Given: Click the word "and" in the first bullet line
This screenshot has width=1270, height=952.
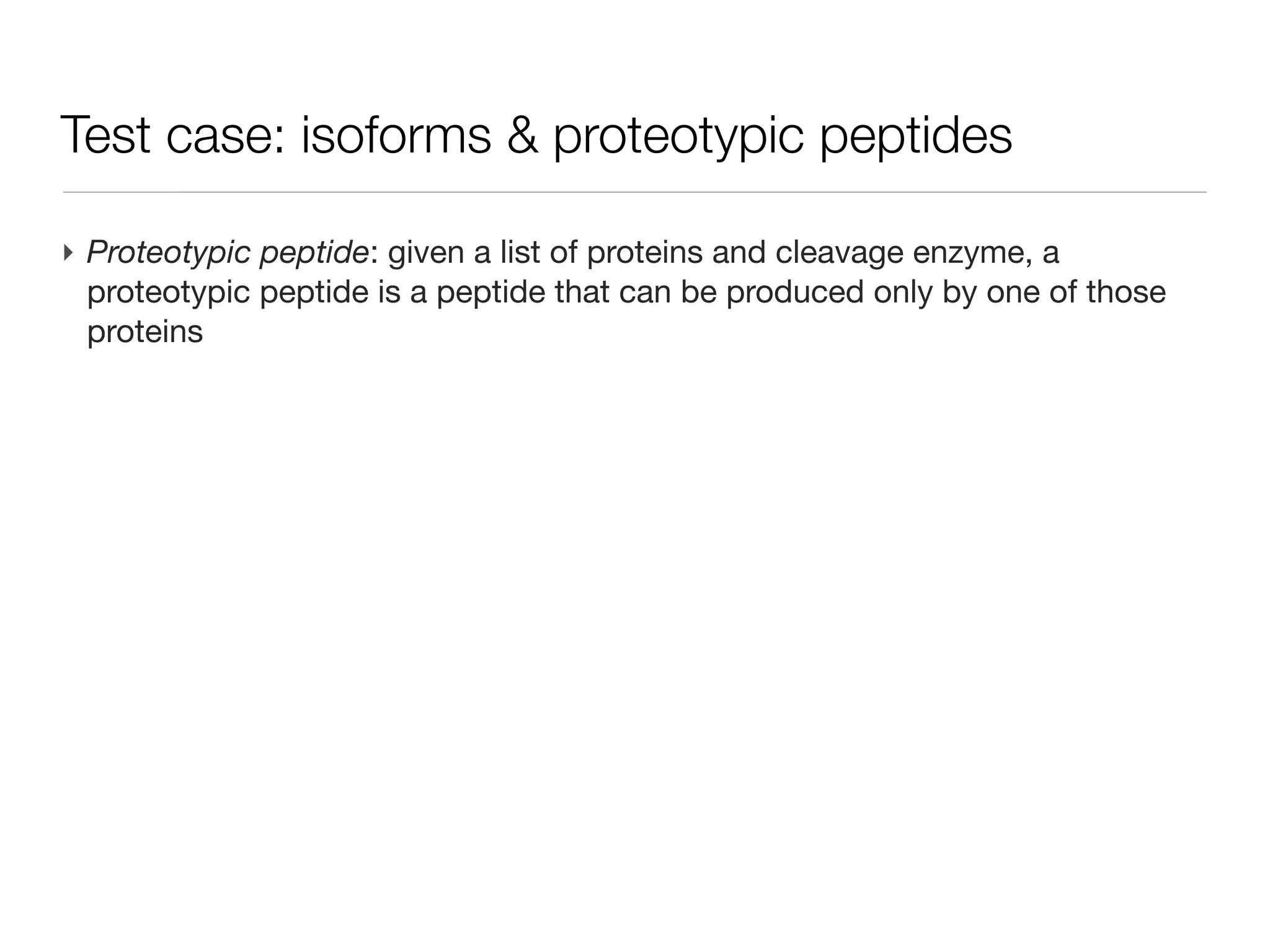Looking at the screenshot, I should [x=738, y=252].
